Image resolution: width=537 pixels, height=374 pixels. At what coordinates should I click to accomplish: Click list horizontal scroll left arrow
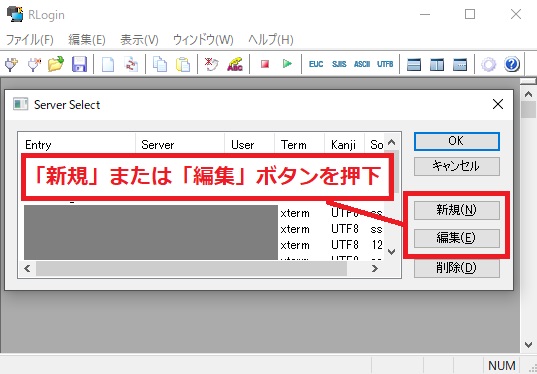(x=27, y=269)
